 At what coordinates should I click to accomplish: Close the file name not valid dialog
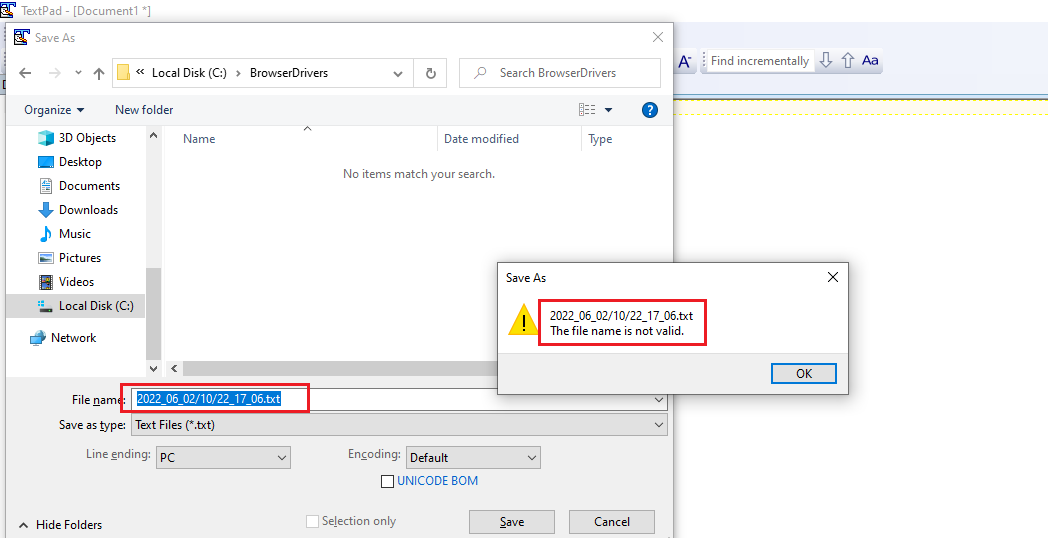pyautogui.click(x=833, y=277)
